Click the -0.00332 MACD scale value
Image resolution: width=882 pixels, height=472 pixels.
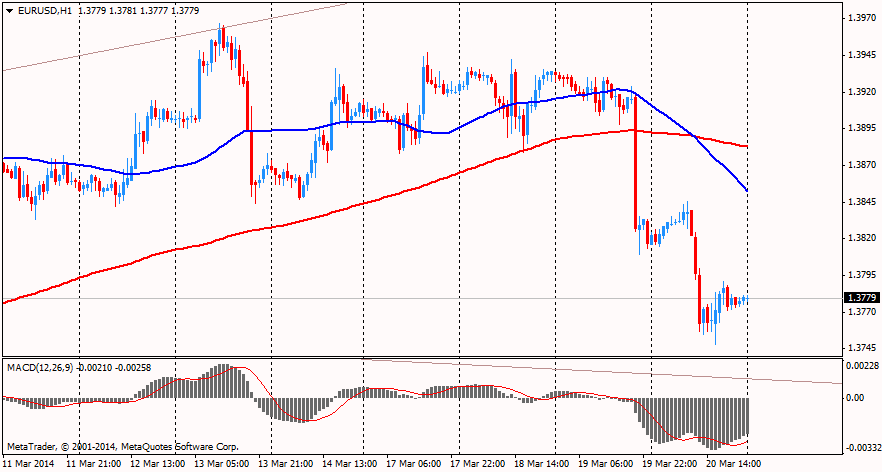(863, 448)
